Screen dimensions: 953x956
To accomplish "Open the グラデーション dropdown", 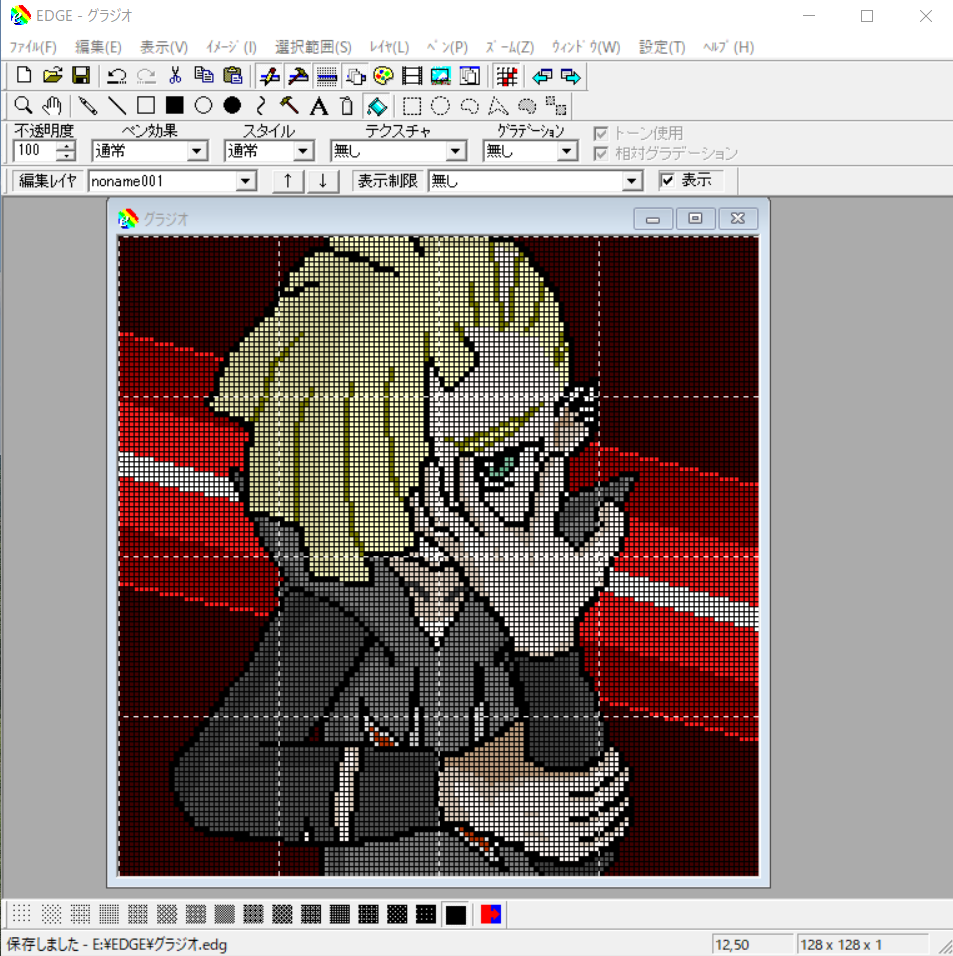I will click(567, 151).
